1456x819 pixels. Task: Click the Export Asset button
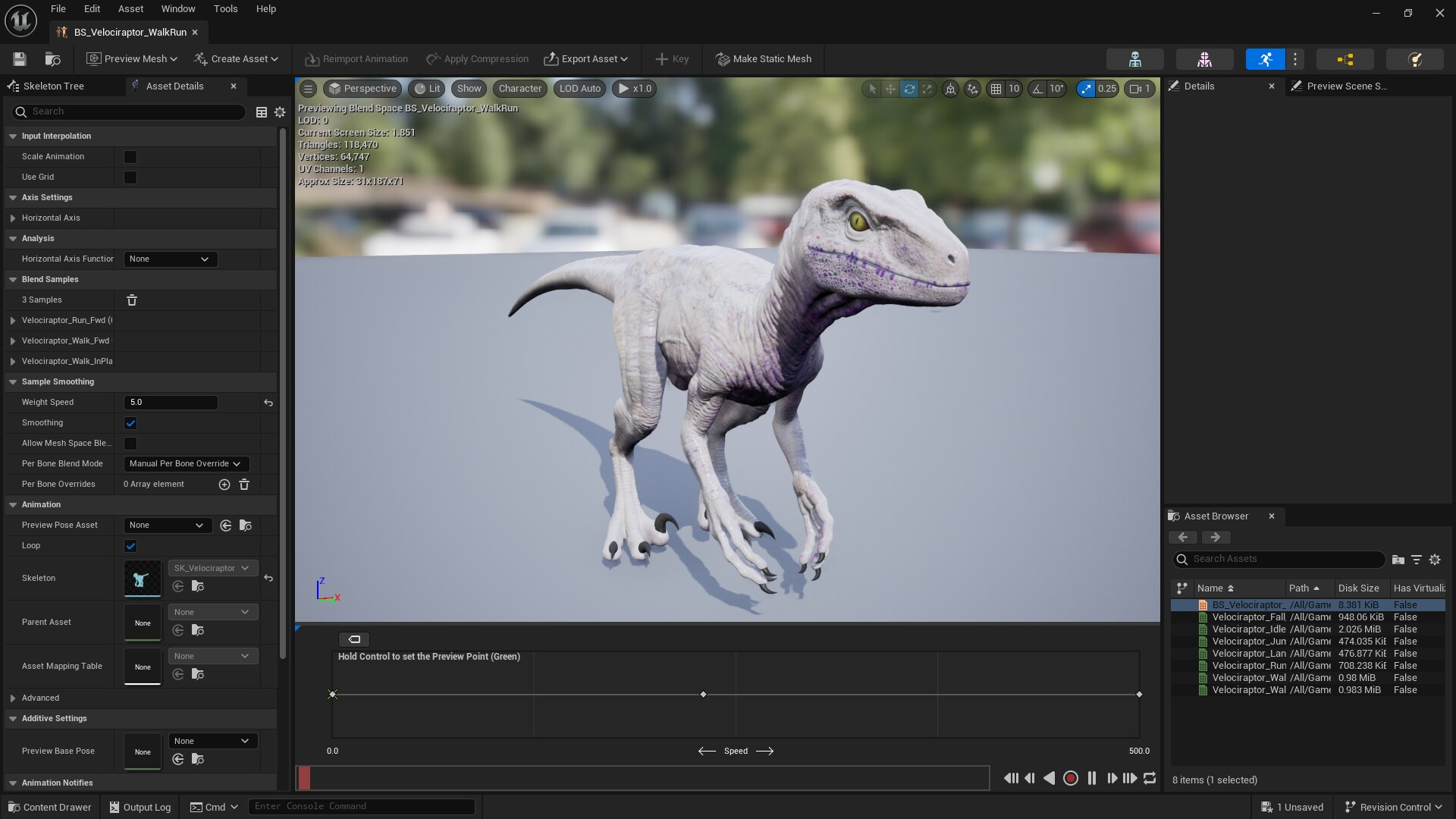(x=585, y=59)
